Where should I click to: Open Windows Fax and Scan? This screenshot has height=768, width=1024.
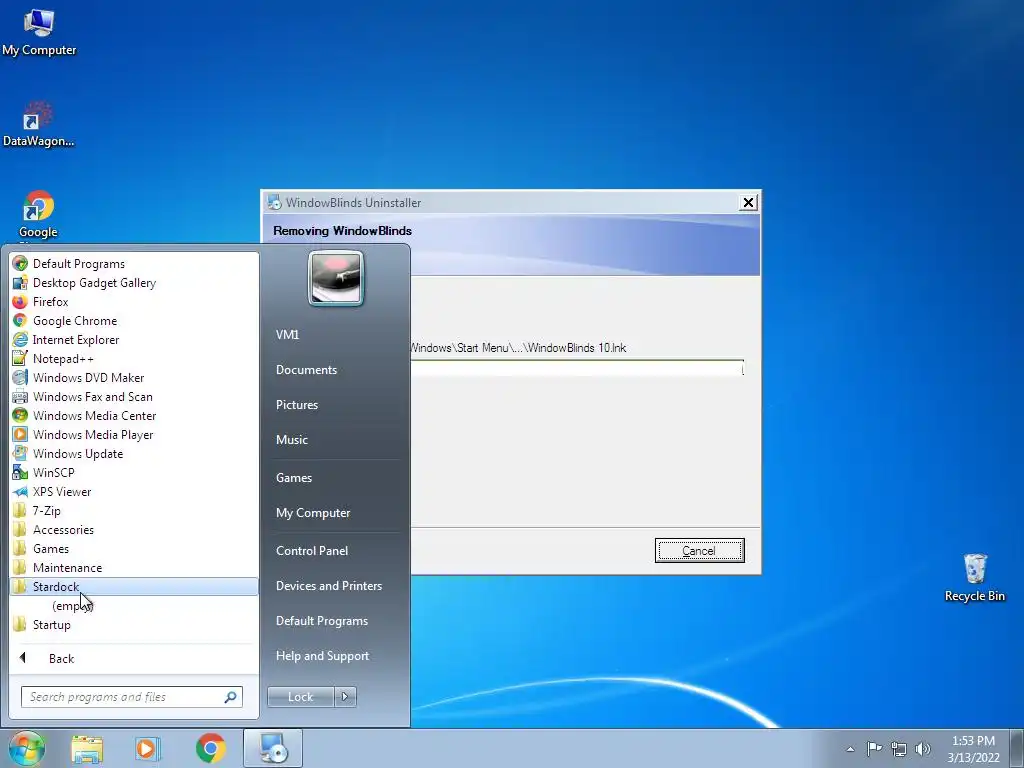(x=134, y=396)
